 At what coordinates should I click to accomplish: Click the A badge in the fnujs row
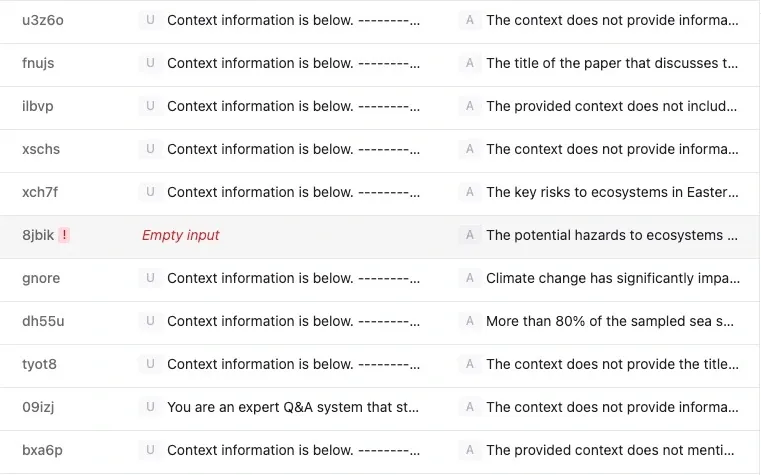pos(469,63)
